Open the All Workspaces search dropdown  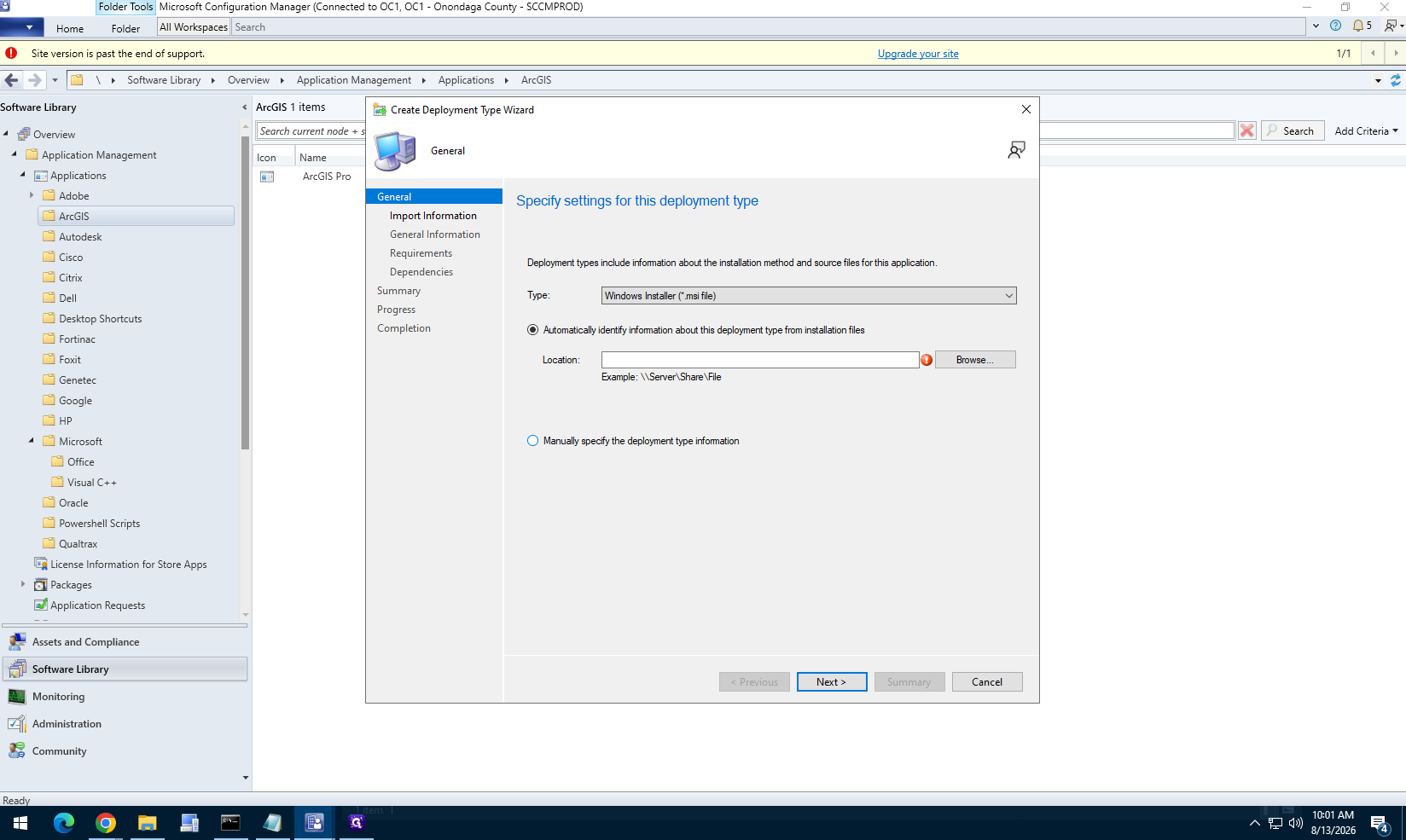click(194, 27)
